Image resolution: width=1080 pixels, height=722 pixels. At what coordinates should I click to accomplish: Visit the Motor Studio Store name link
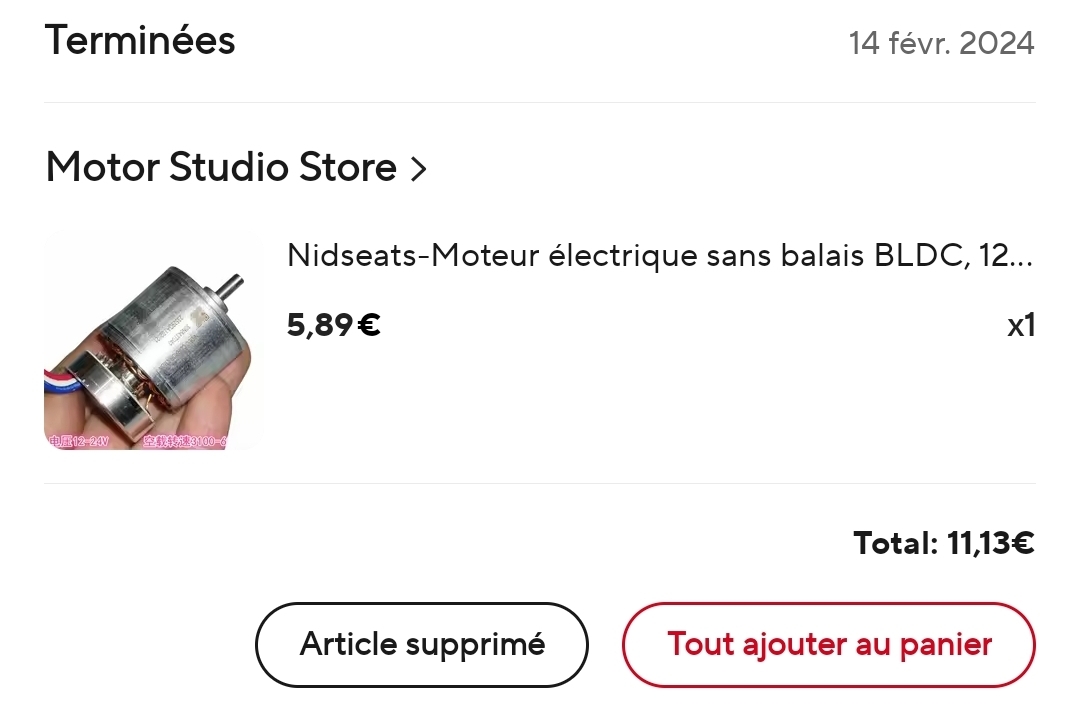221,167
